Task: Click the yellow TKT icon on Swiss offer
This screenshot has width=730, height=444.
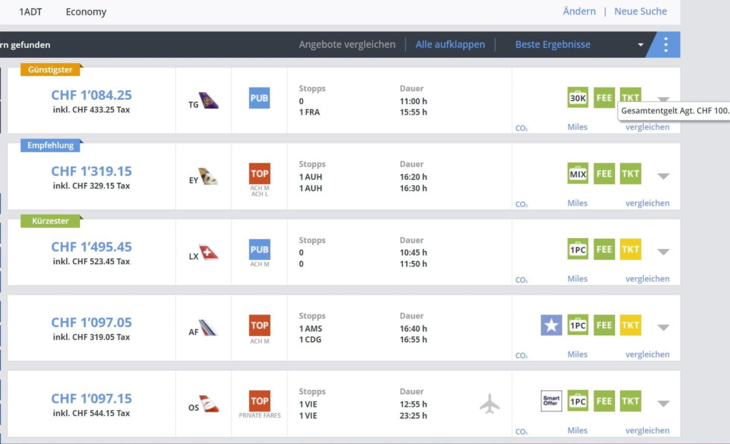Action: click(x=631, y=249)
